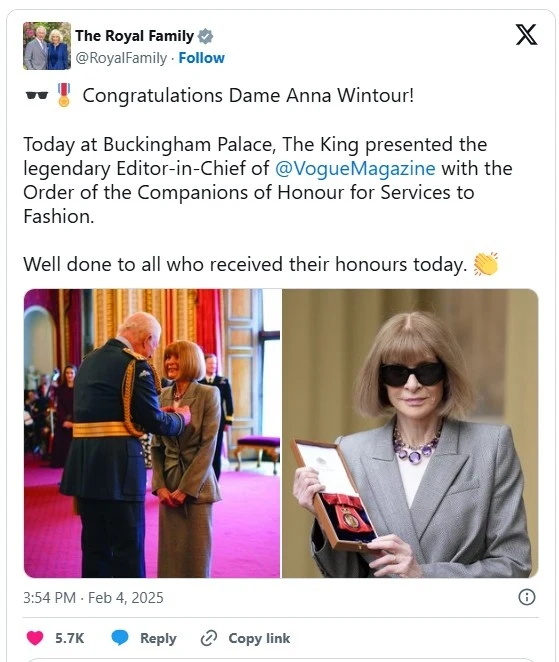Click the clapping hands emoji
The image size is (559, 662).
point(486,264)
